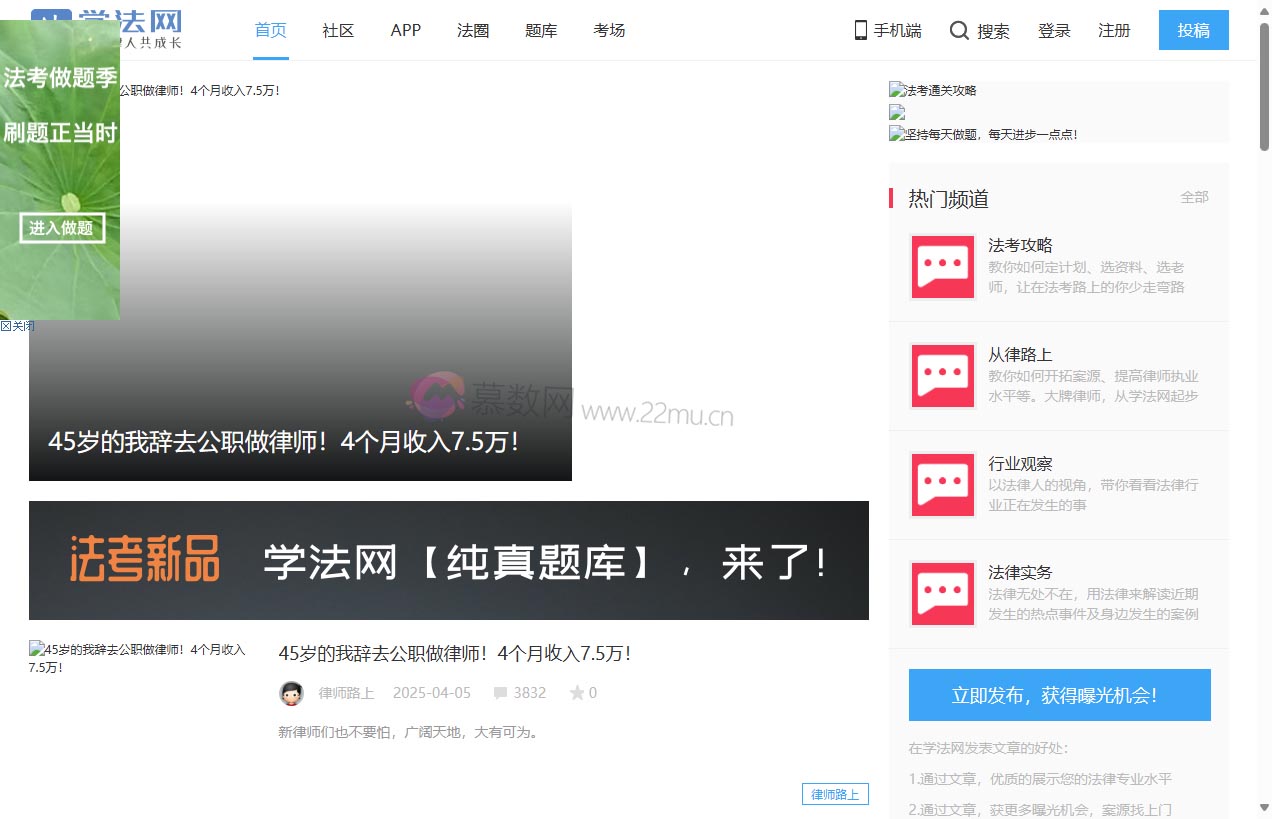Go to the 考场 section
Image resolution: width=1272 pixels, height=819 pixels.
(609, 31)
